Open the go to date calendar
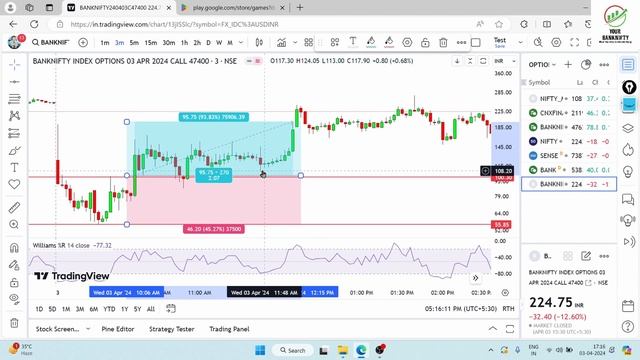The image size is (640, 360). tap(171, 309)
